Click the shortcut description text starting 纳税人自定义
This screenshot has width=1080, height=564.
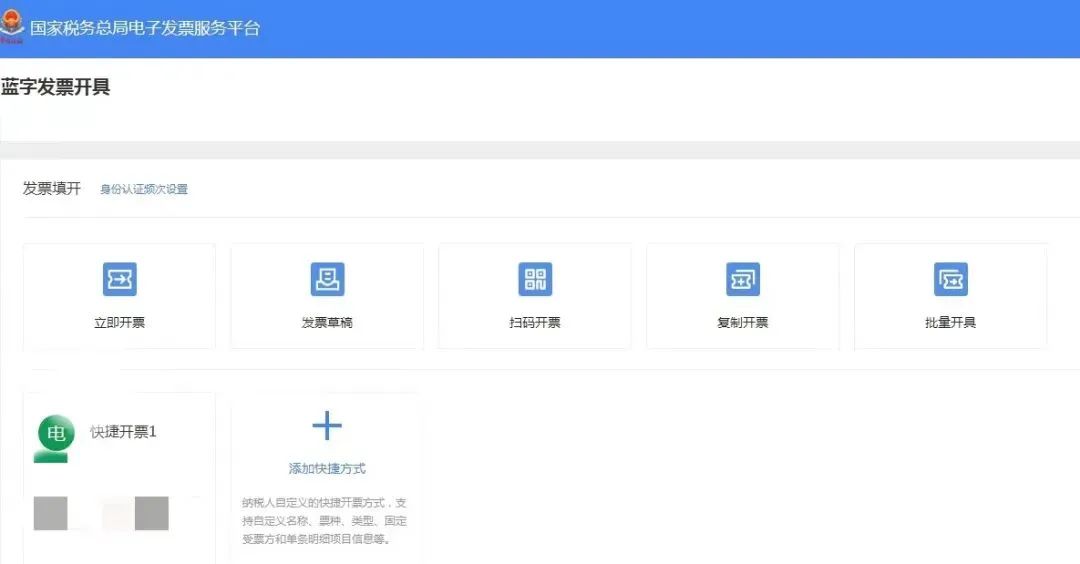325,521
